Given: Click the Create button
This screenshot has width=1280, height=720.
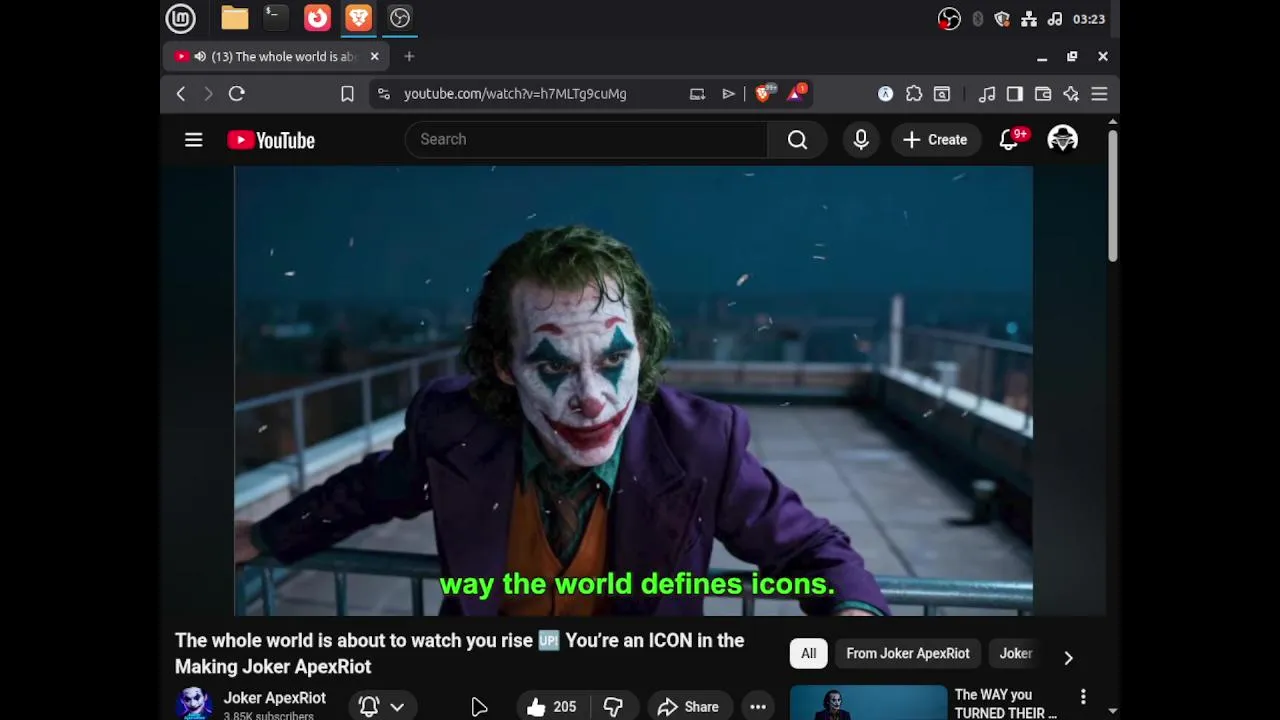Looking at the screenshot, I should point(935,140).
